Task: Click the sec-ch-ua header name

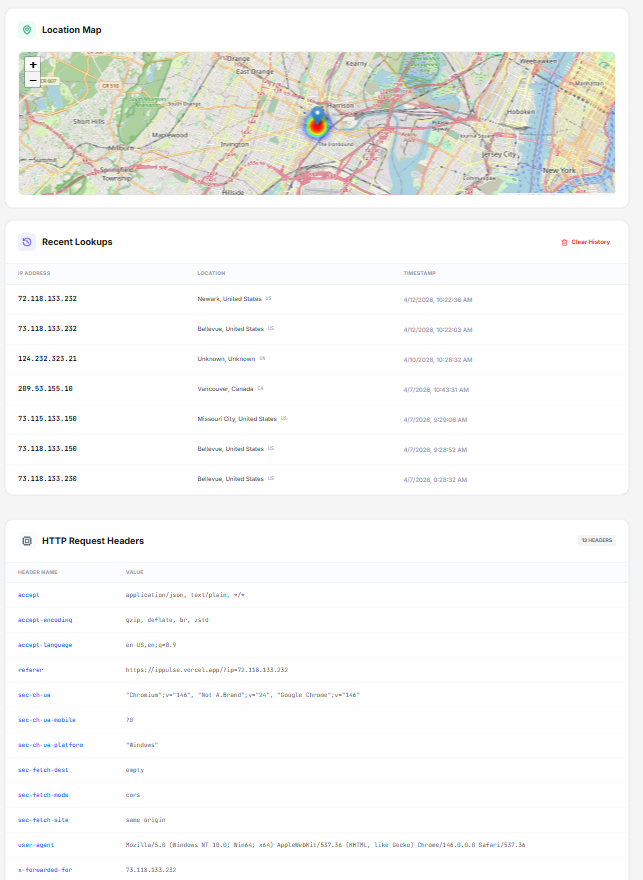Action: point(34,695)
